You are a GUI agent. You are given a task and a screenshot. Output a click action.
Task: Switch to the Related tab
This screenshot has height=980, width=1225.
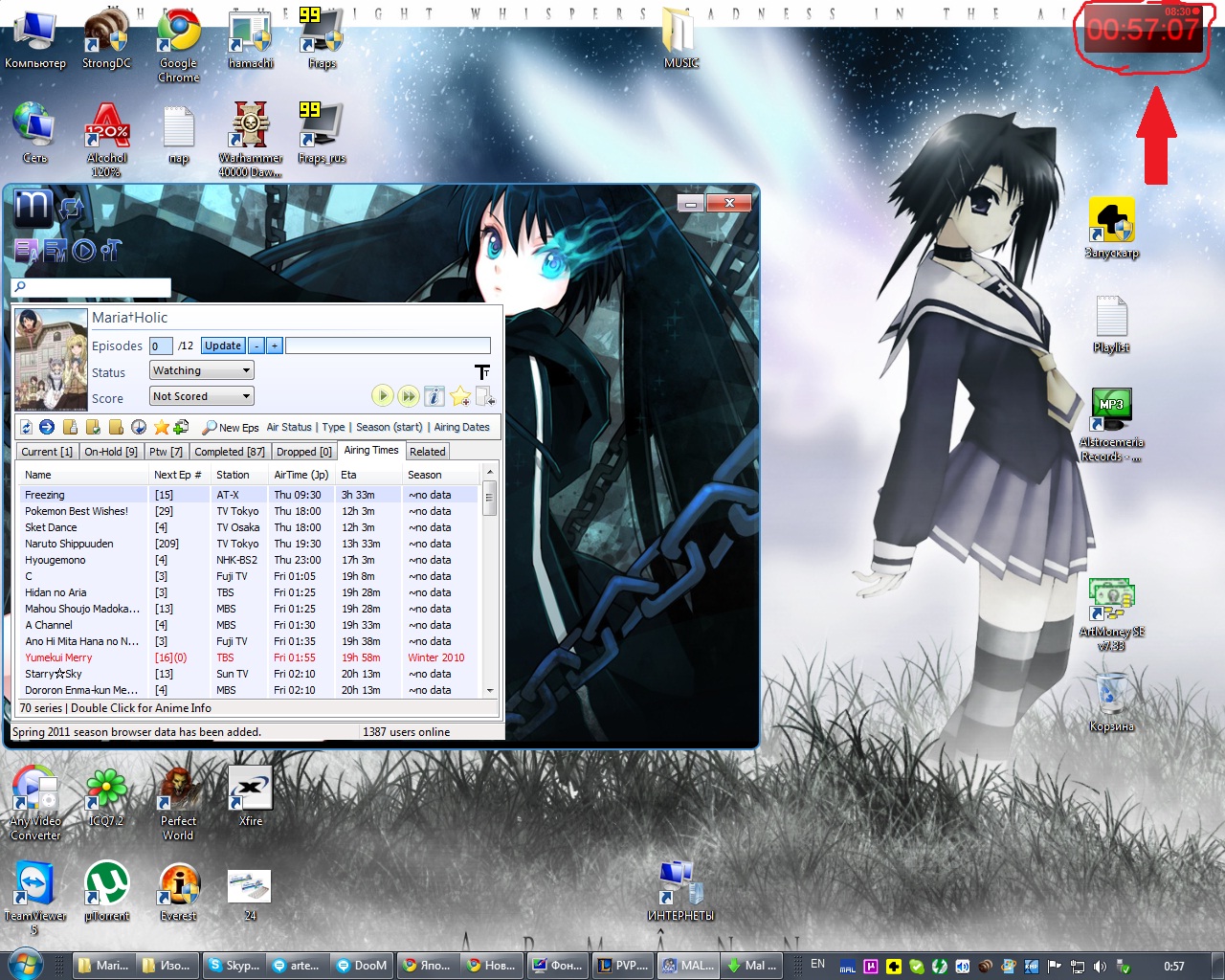click(428, 452)
